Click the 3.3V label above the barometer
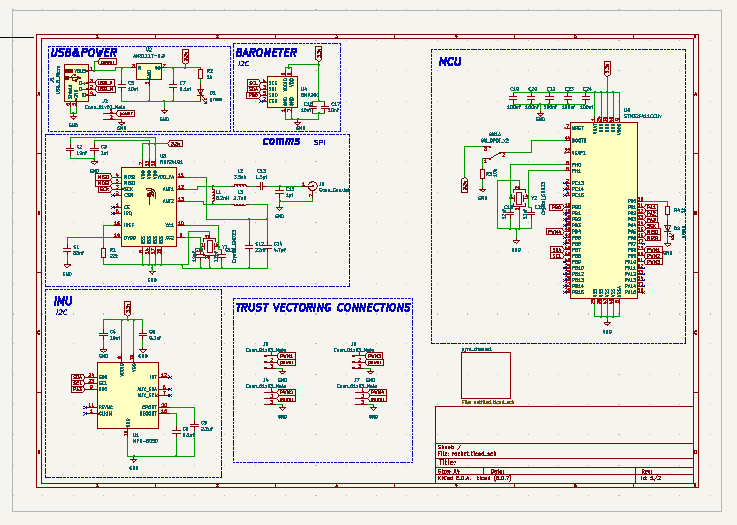The image size is (737, 525). click(x=319, y=54)
